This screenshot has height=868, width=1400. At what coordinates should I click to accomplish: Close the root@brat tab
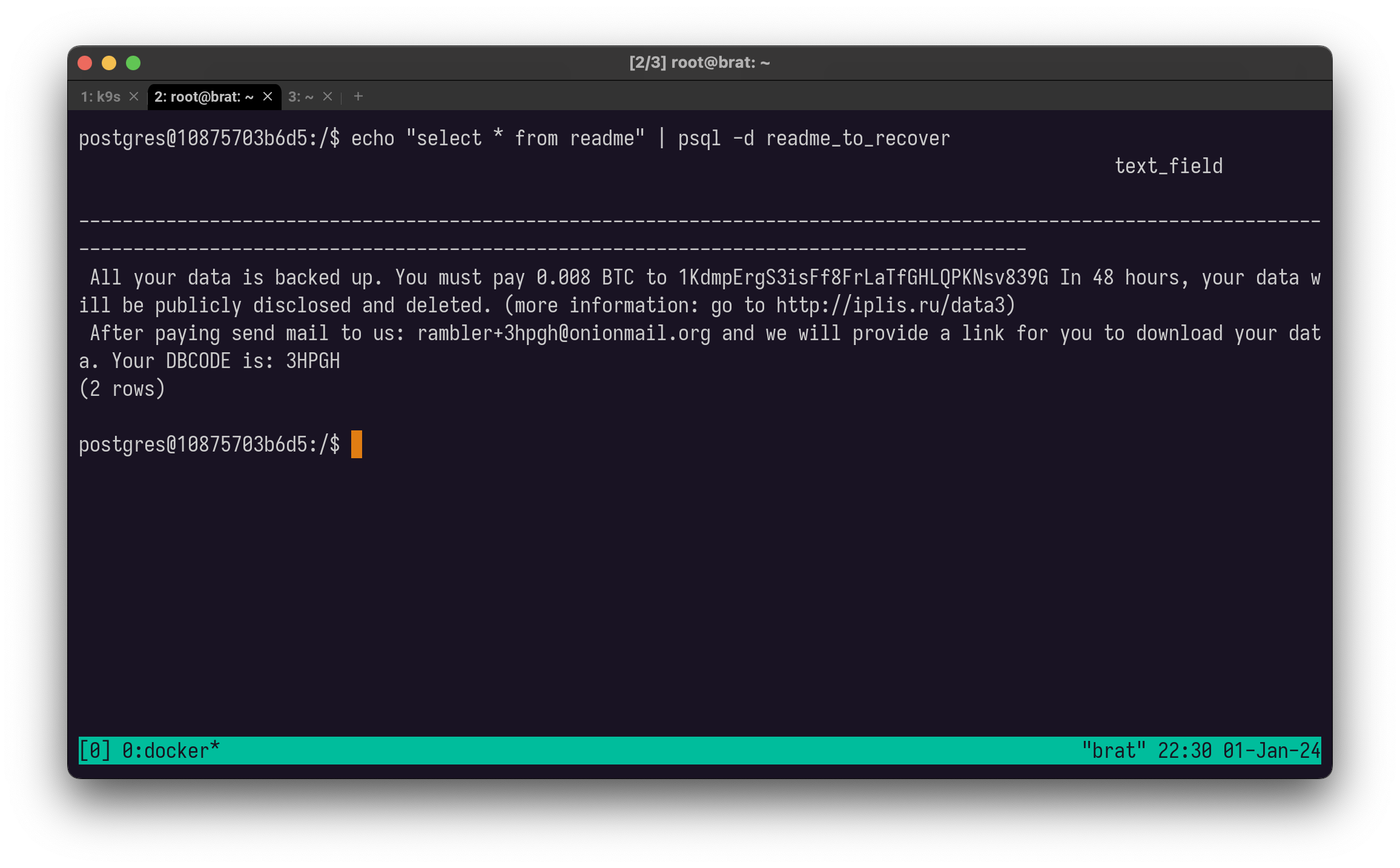coord(268,97)
